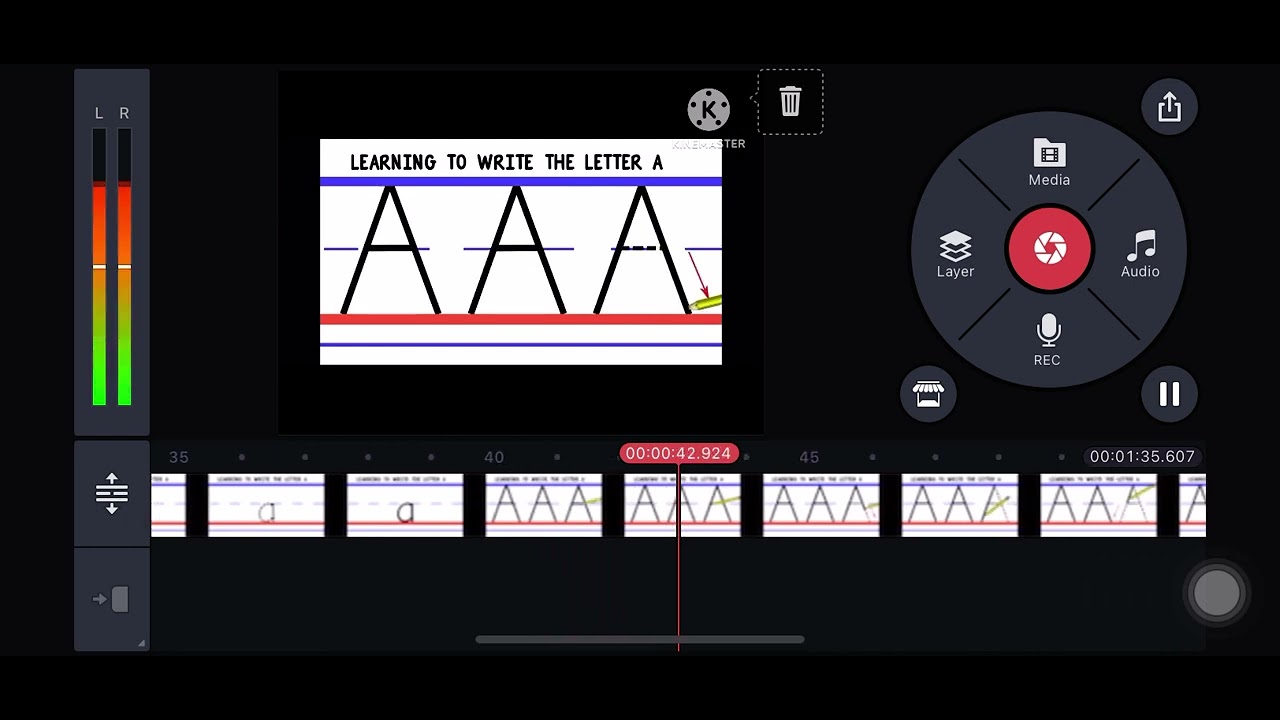The height and width of the screenshot is (720, 1280).
Task: Open the Media browser
Action: pos(1049,163)
